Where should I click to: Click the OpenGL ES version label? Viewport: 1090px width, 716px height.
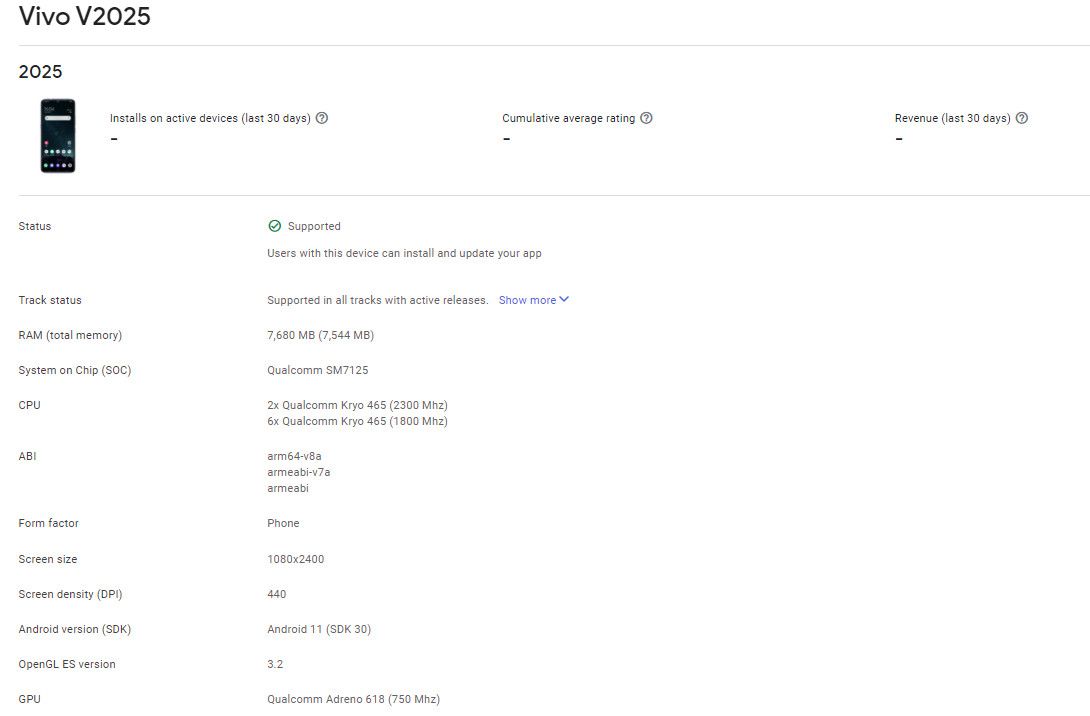(67, 664)
